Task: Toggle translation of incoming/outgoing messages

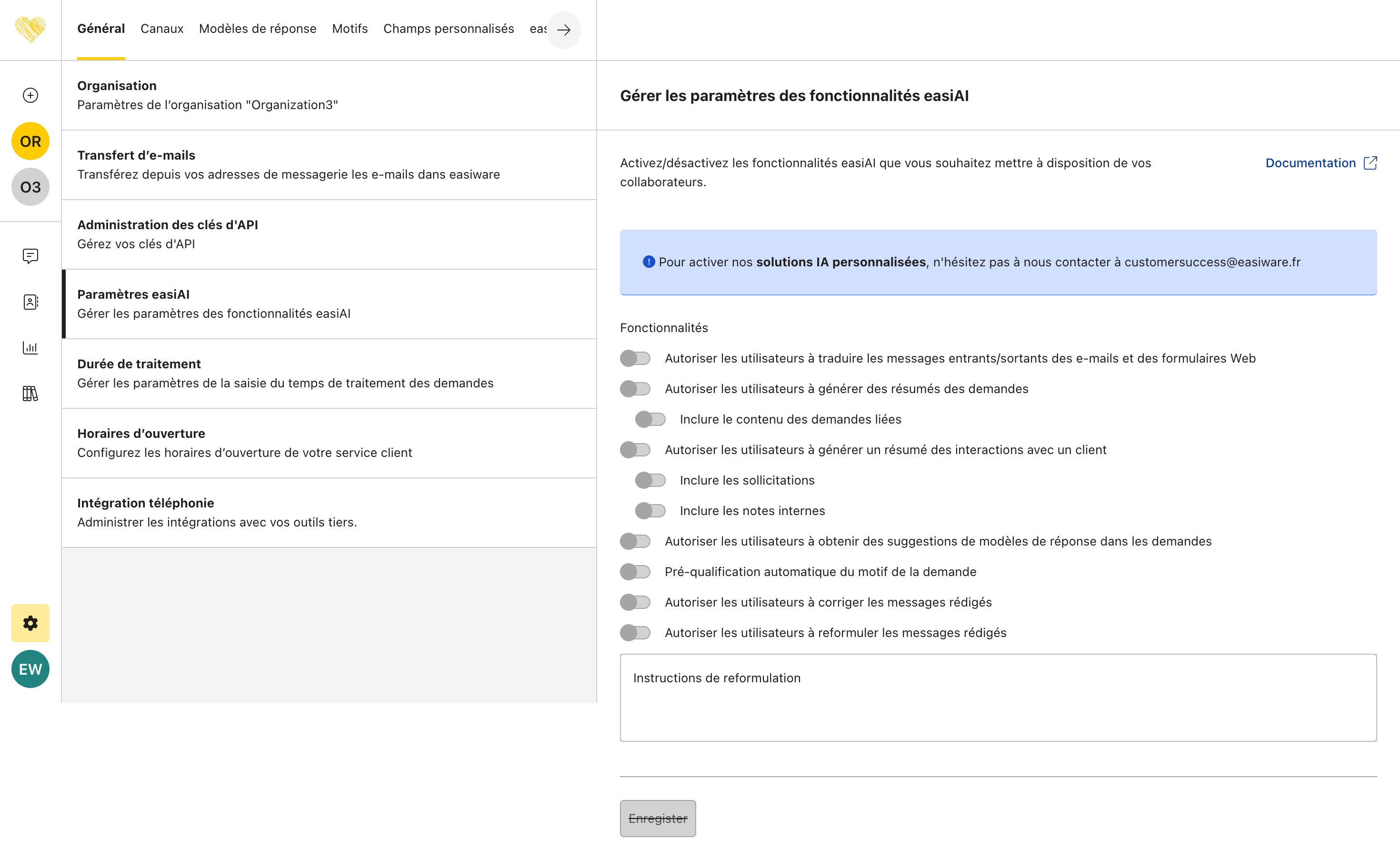Action: point(635,358)
